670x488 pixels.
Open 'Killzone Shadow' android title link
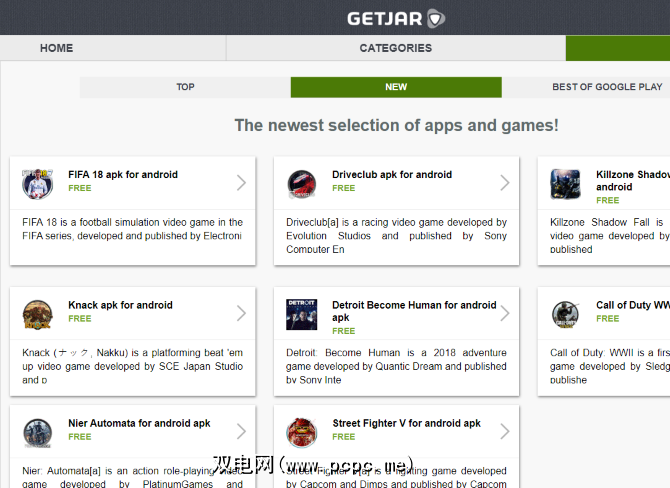coord(633,180)
